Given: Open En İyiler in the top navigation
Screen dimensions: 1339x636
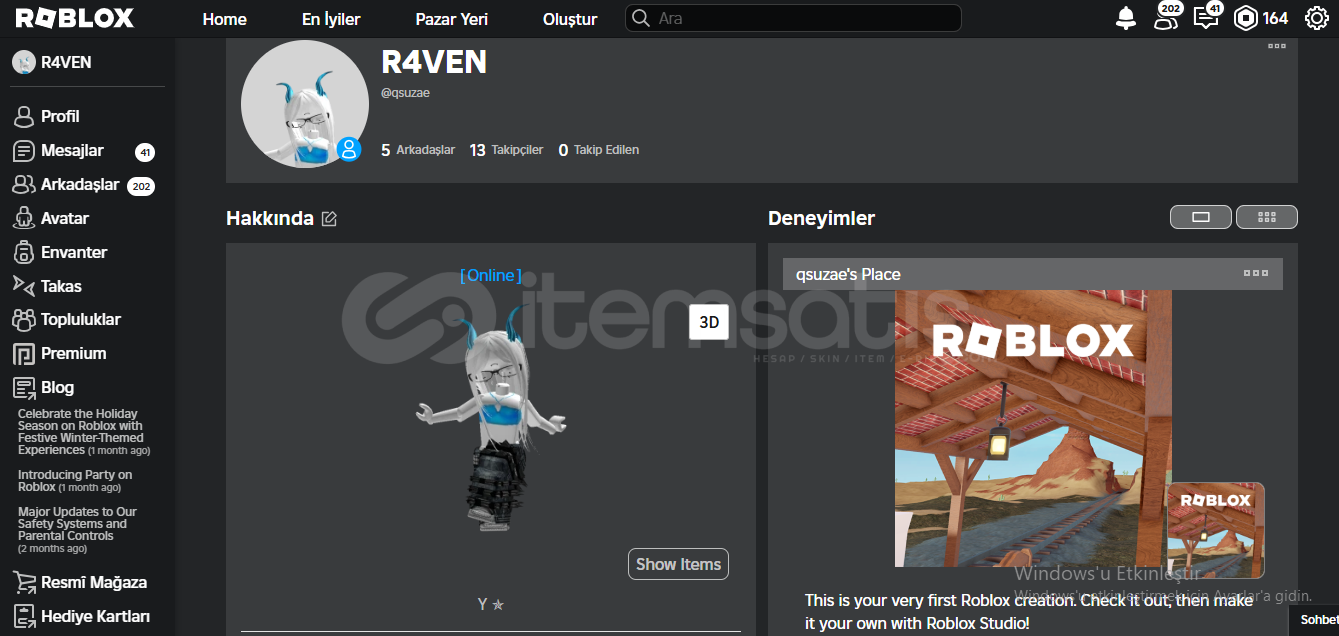Looking at the screenshot, I should click(331, 19).
